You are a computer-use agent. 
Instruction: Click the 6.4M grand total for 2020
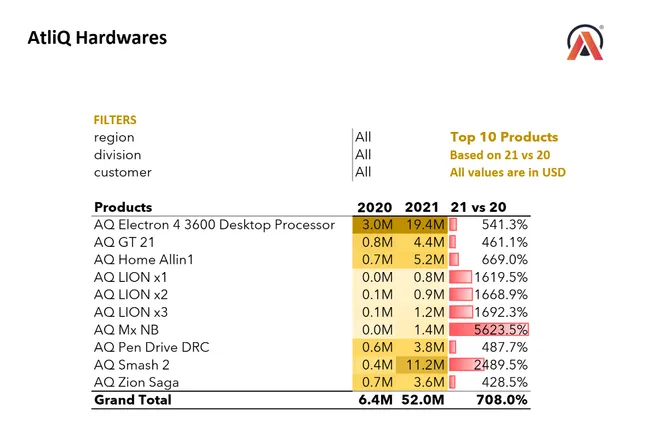[376, 400]
